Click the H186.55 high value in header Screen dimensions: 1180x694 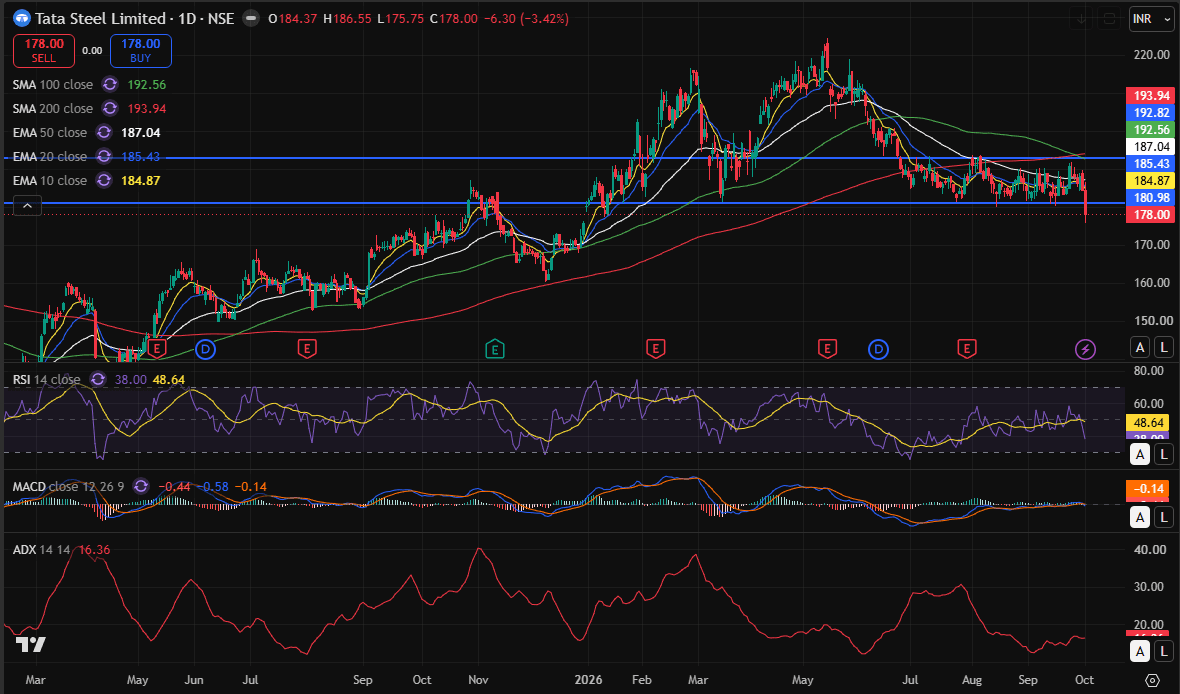(x=347, y=18)
